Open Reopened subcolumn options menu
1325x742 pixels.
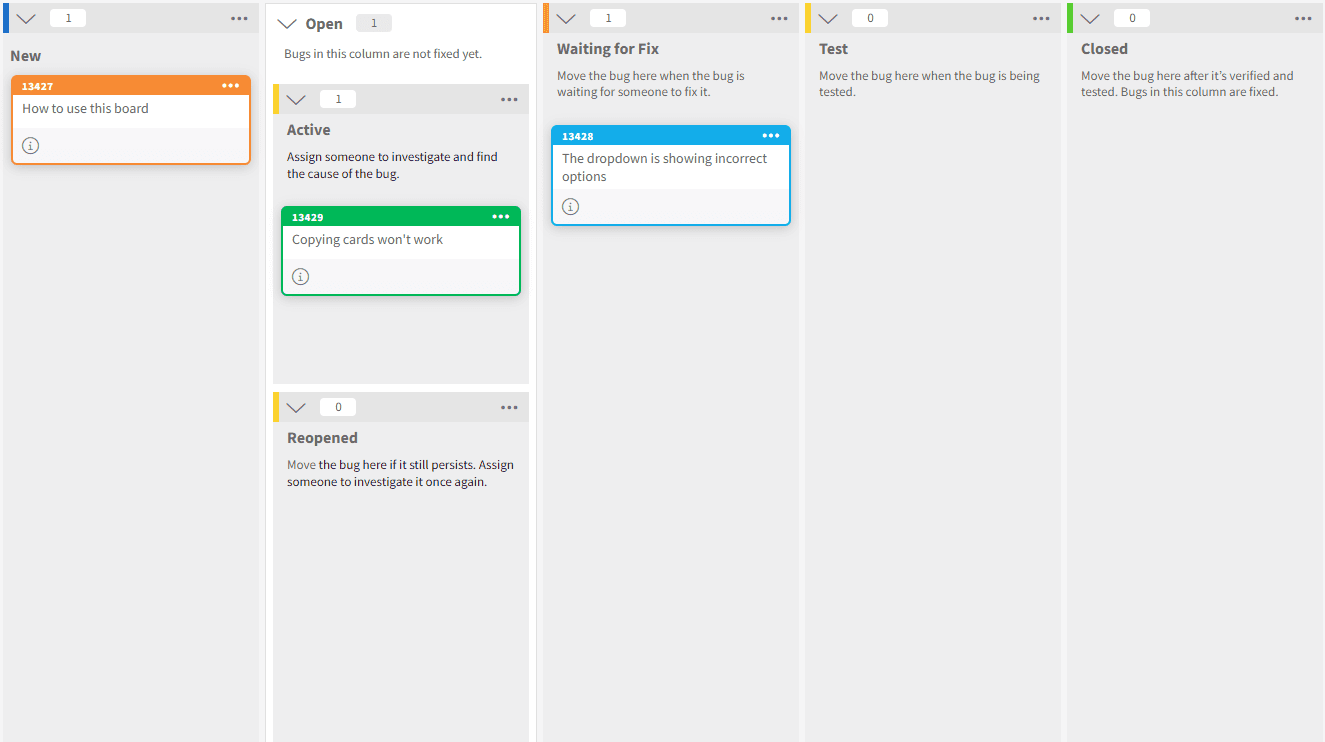click(x=509, y=407)
